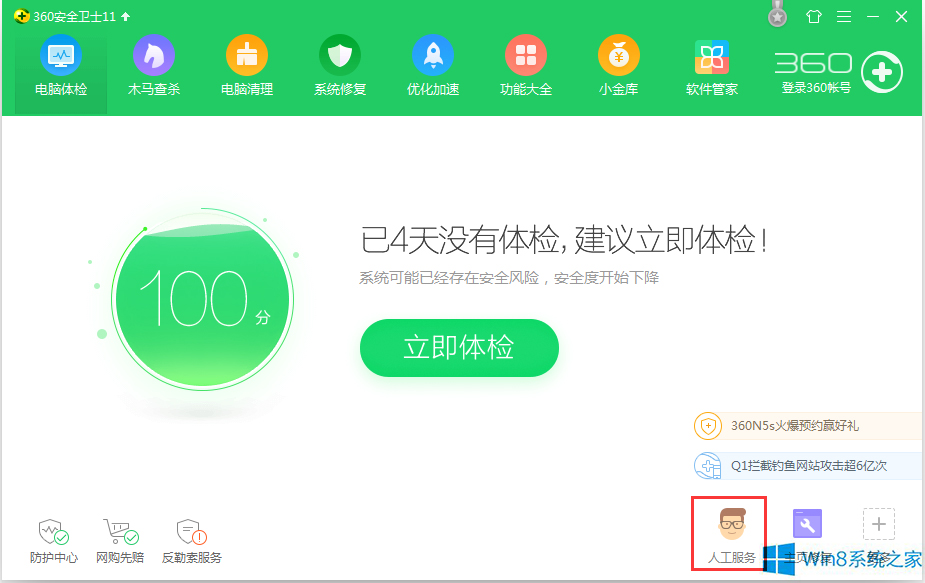Go to 系统修复 repair section
The image size is (925, 583).
click(x=340, y=66)
